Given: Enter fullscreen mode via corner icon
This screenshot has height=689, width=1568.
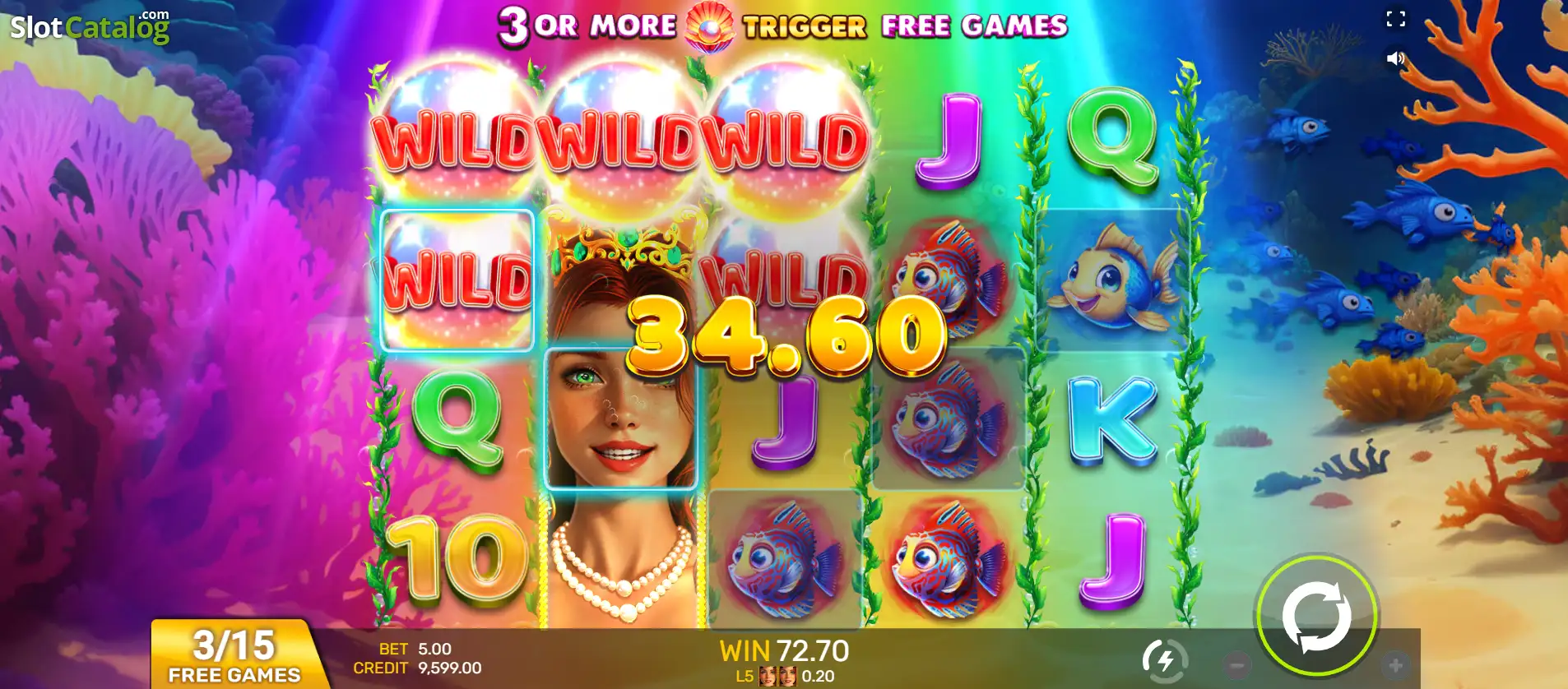Looking at the screenshot, I should (x=1395, y=18).
